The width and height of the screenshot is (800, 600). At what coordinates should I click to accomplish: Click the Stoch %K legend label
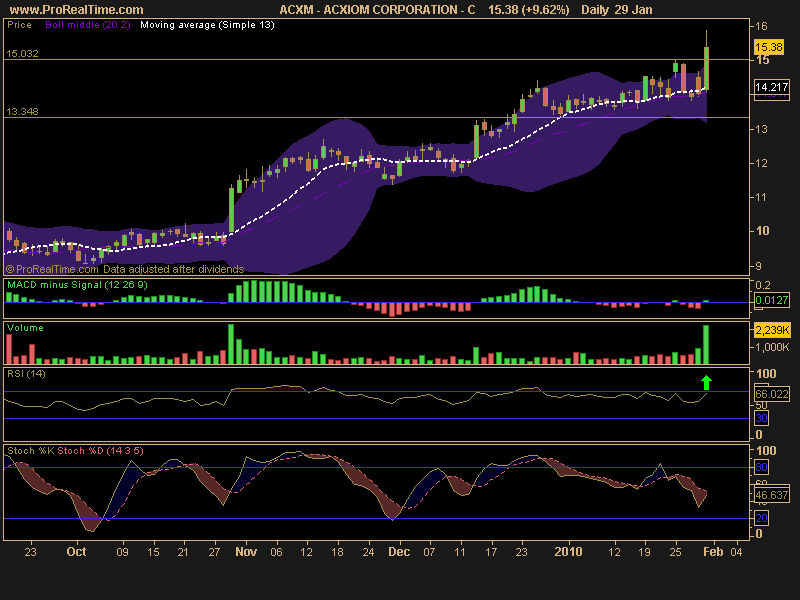click(31, 451)
